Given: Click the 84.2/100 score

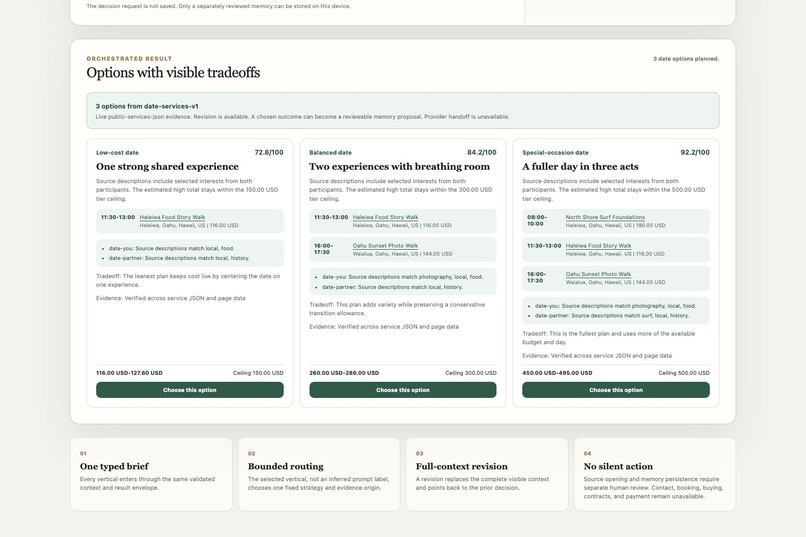Looking at the screenshot, I should point(482,152).
